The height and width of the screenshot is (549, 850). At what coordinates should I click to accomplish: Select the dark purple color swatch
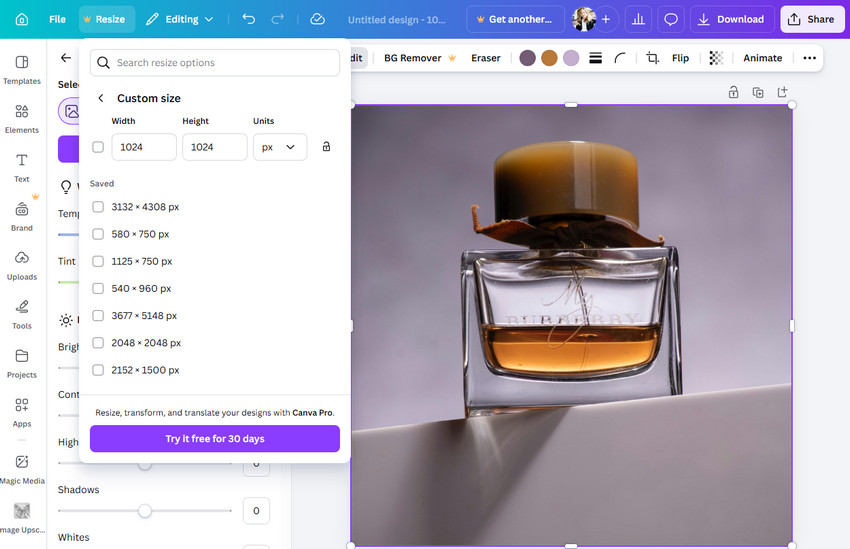coord(527,58)
